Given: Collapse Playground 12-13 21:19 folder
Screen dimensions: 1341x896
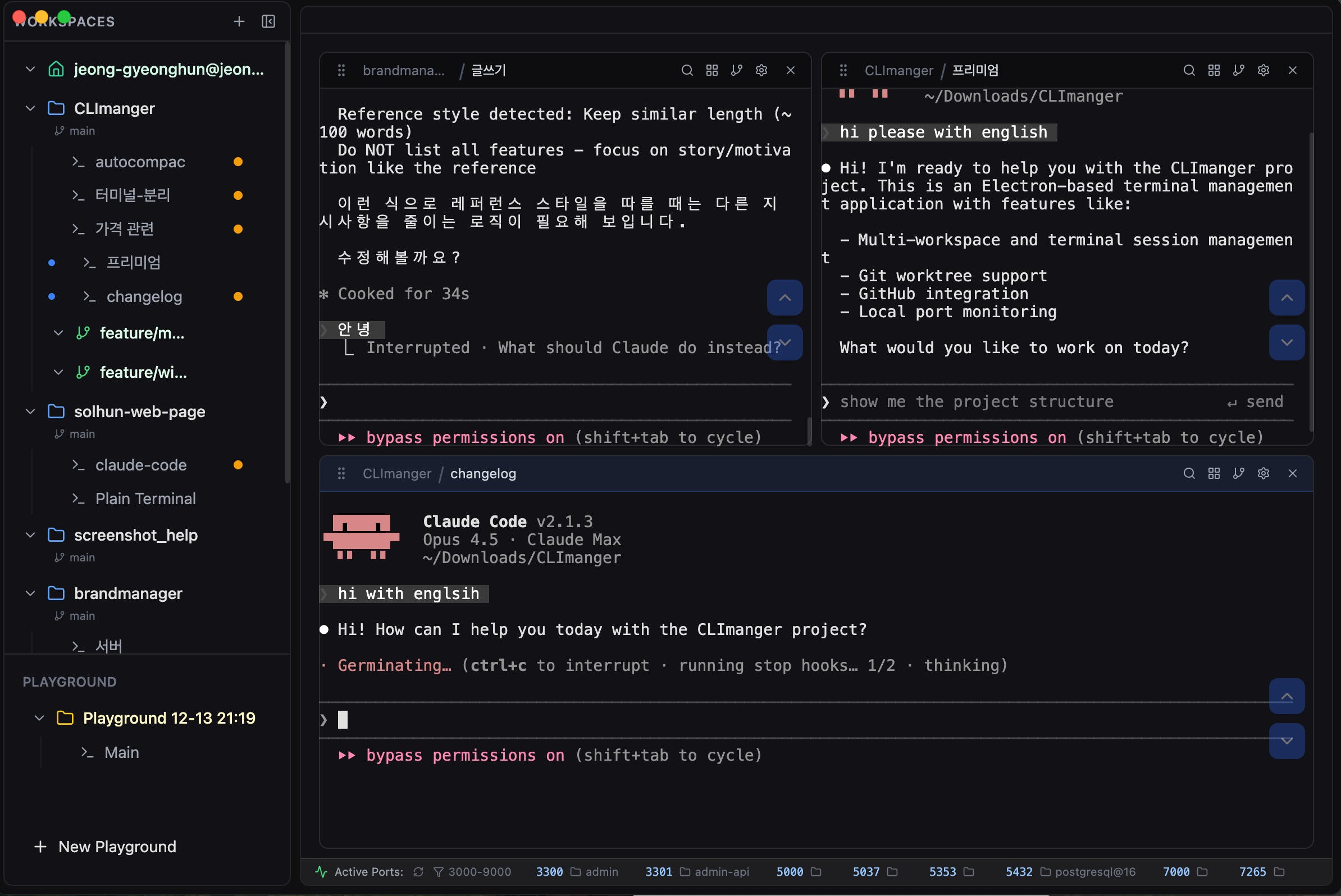Looking at the screenshot, I should [39, 718].
